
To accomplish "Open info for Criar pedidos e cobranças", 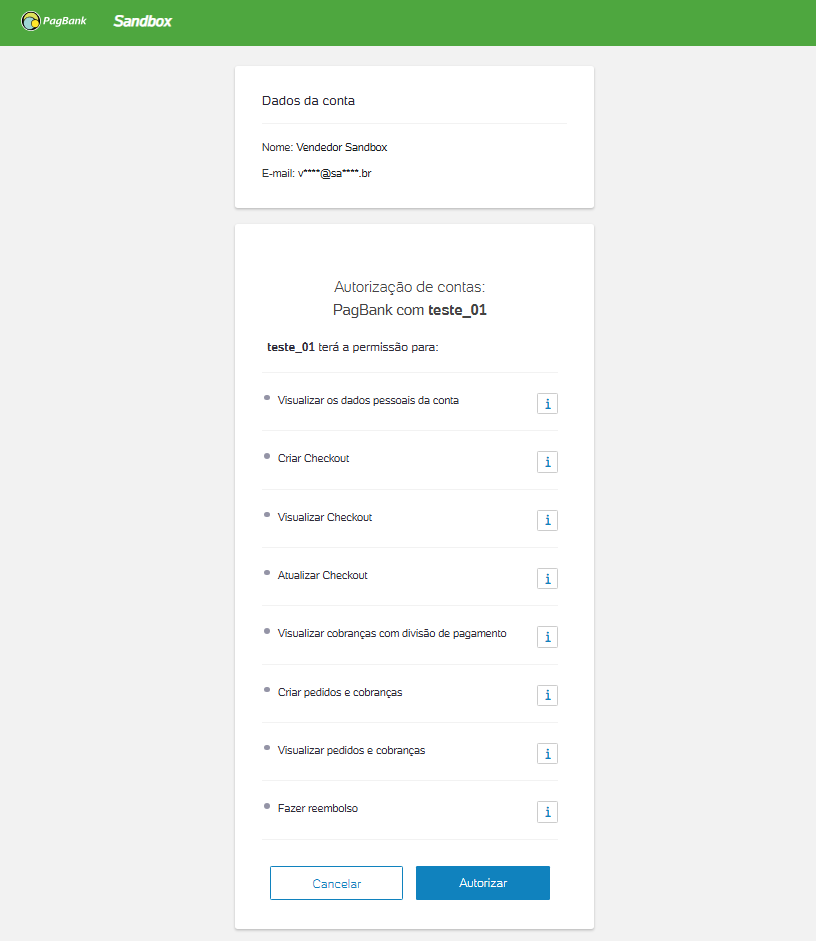I will (547, 695).
